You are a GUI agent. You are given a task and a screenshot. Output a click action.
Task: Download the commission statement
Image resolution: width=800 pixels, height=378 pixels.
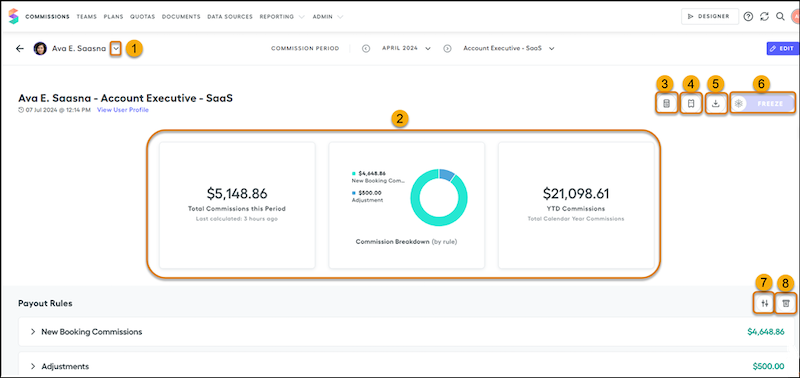pyautogui.click(x=716, y=104)
